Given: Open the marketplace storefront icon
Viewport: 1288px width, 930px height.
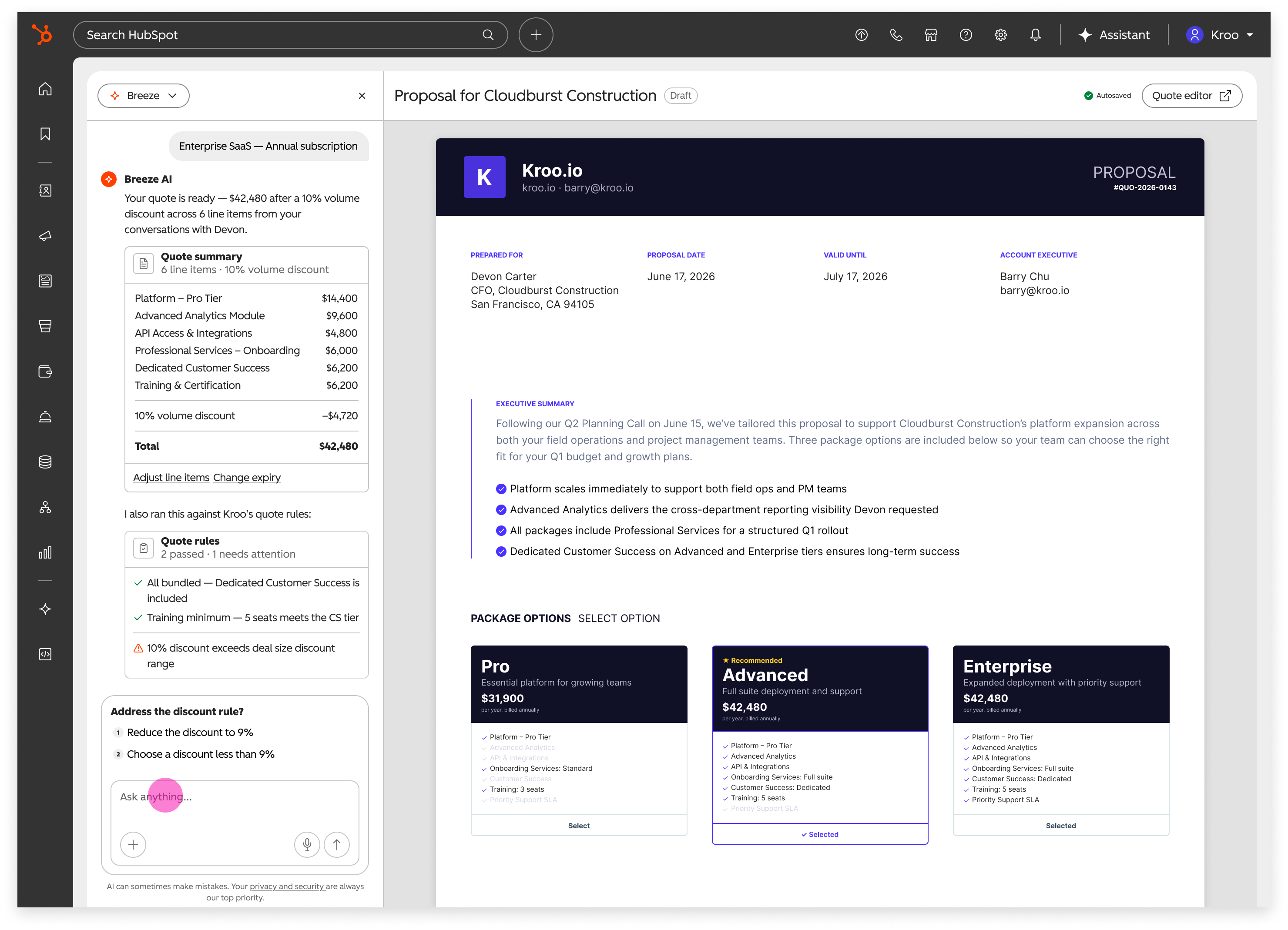Looking at the screenshot, I should pyautogui.click(x=931, y=35).
